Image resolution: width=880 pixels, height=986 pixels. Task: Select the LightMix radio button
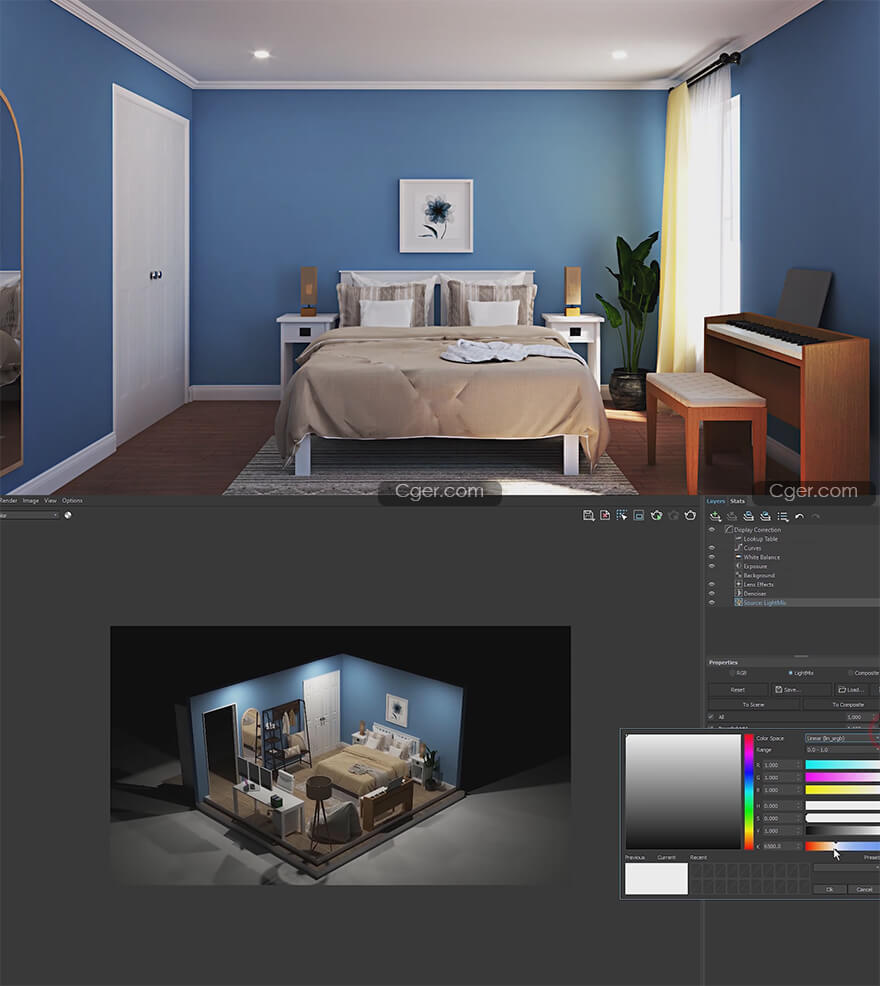790,673
